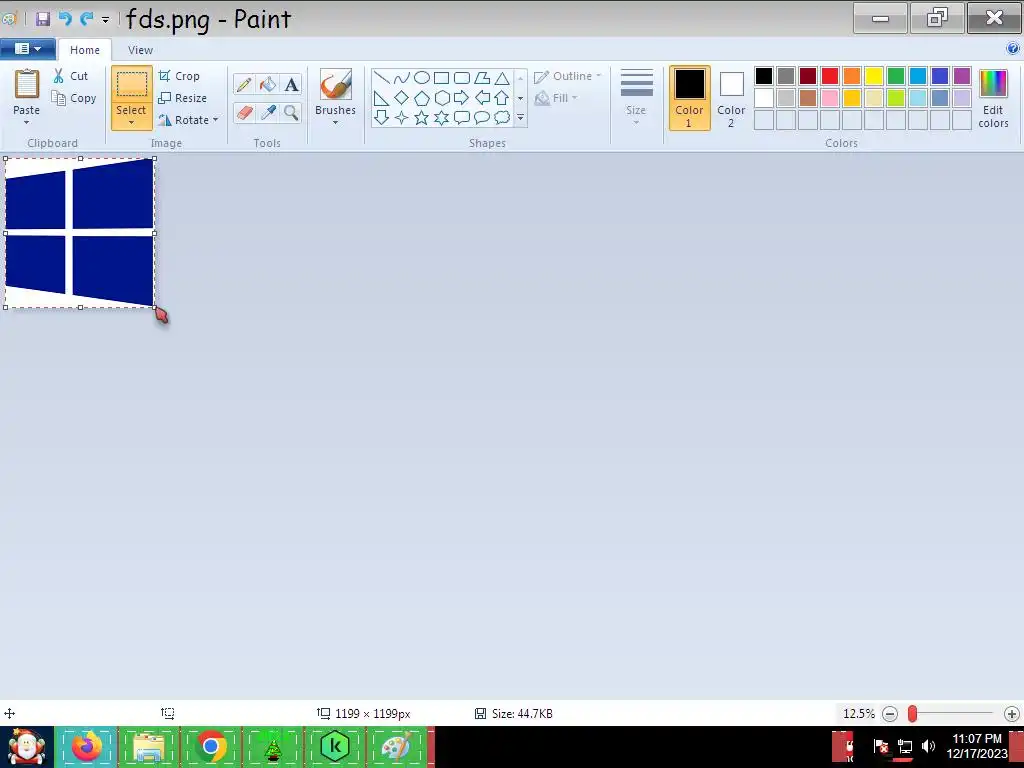The width and height of the screenshot is (1024, 768).
Task: Choose the Rectangle shape
Action: coord(442,78)
